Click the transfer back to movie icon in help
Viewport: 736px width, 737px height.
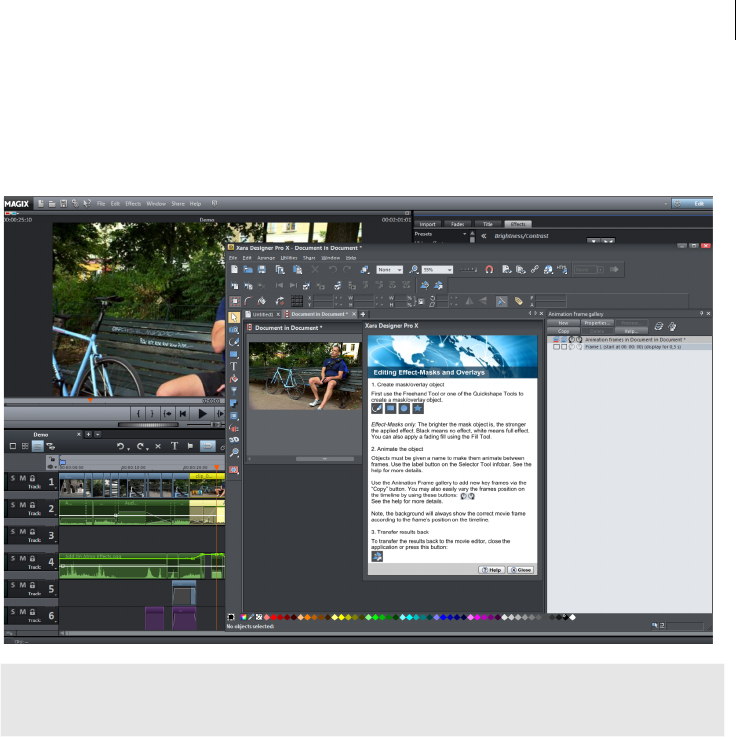click(377, 557)
